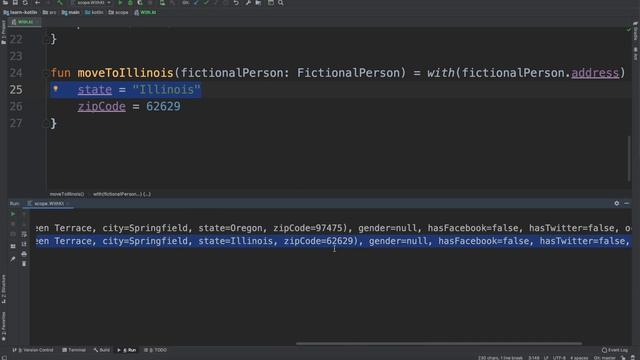640x360 pixels.
Task: Click the VCS commit checkmark icon
Action: [x=206, y=2]
